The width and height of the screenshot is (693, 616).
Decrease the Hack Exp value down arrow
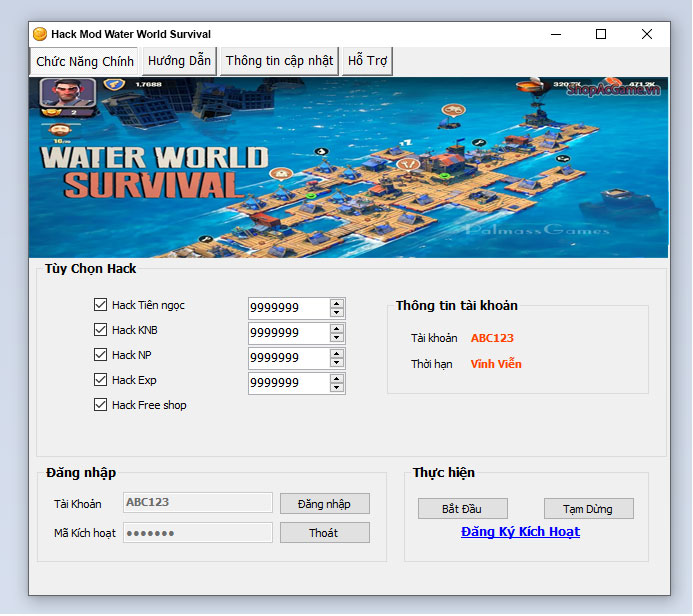coord(337,388)
